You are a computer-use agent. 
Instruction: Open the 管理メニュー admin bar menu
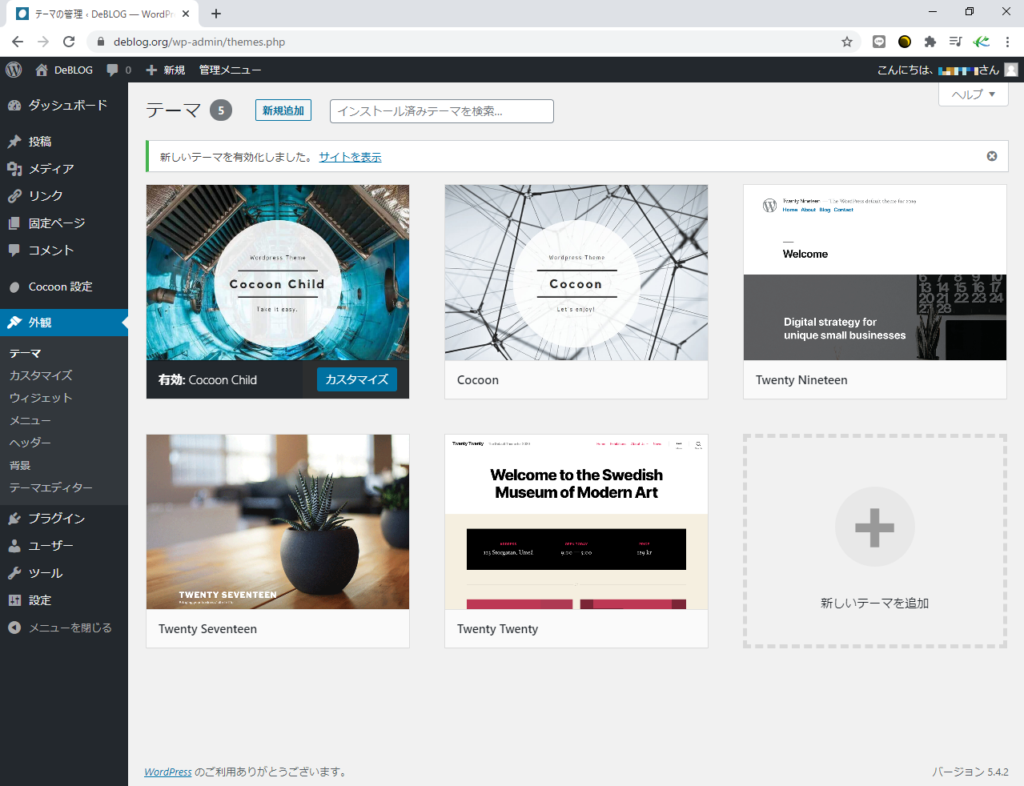(230, 70)
